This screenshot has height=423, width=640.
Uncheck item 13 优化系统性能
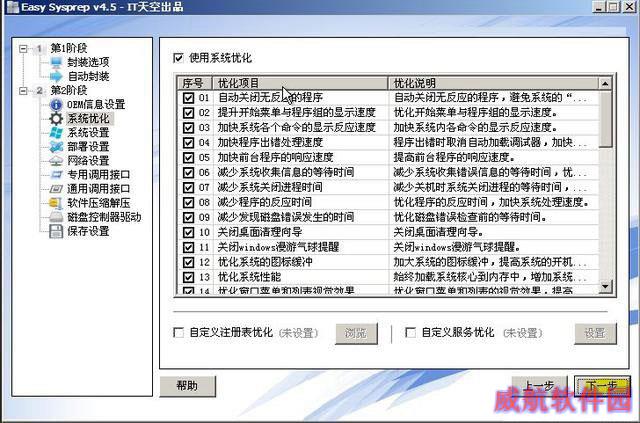188,277
